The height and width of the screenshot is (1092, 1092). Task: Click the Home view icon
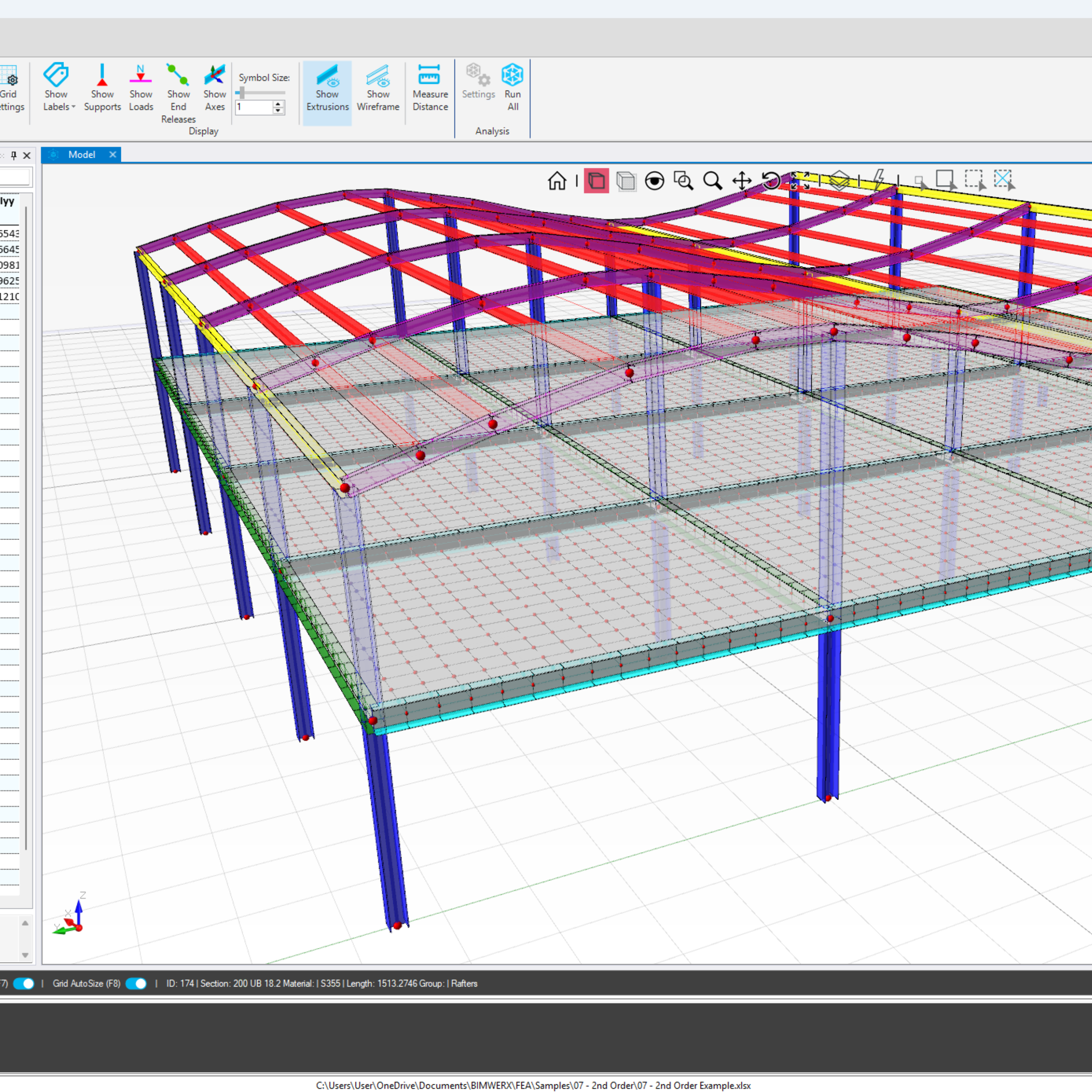[557, 181]
